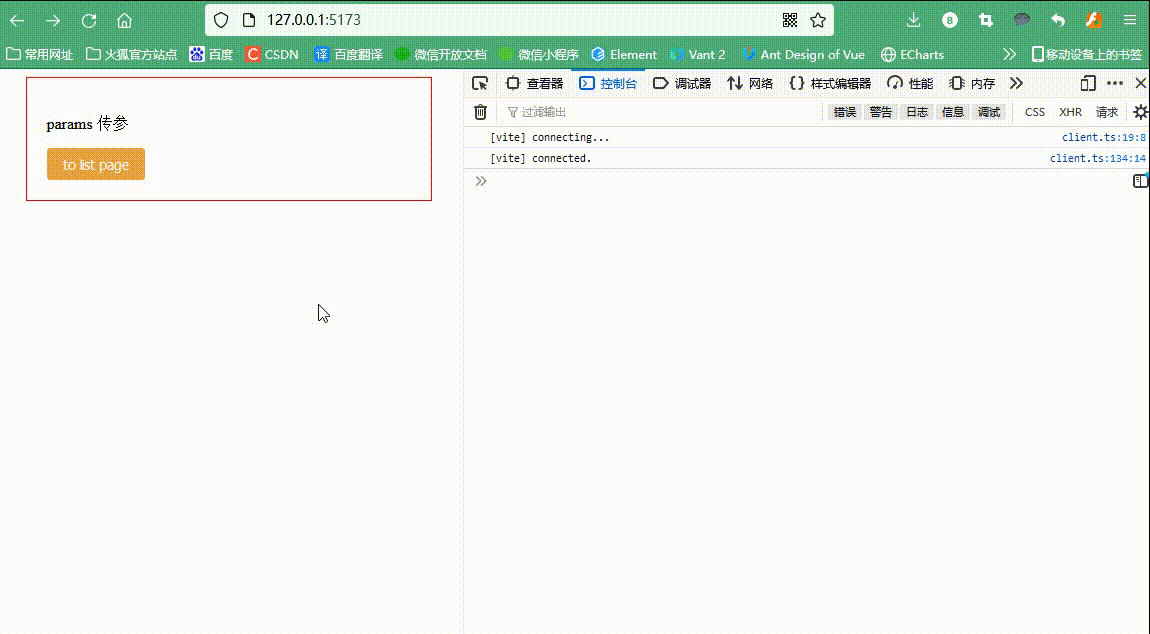Bookmark this page with the star icon
1150x634 pixels.
[818, 19]
